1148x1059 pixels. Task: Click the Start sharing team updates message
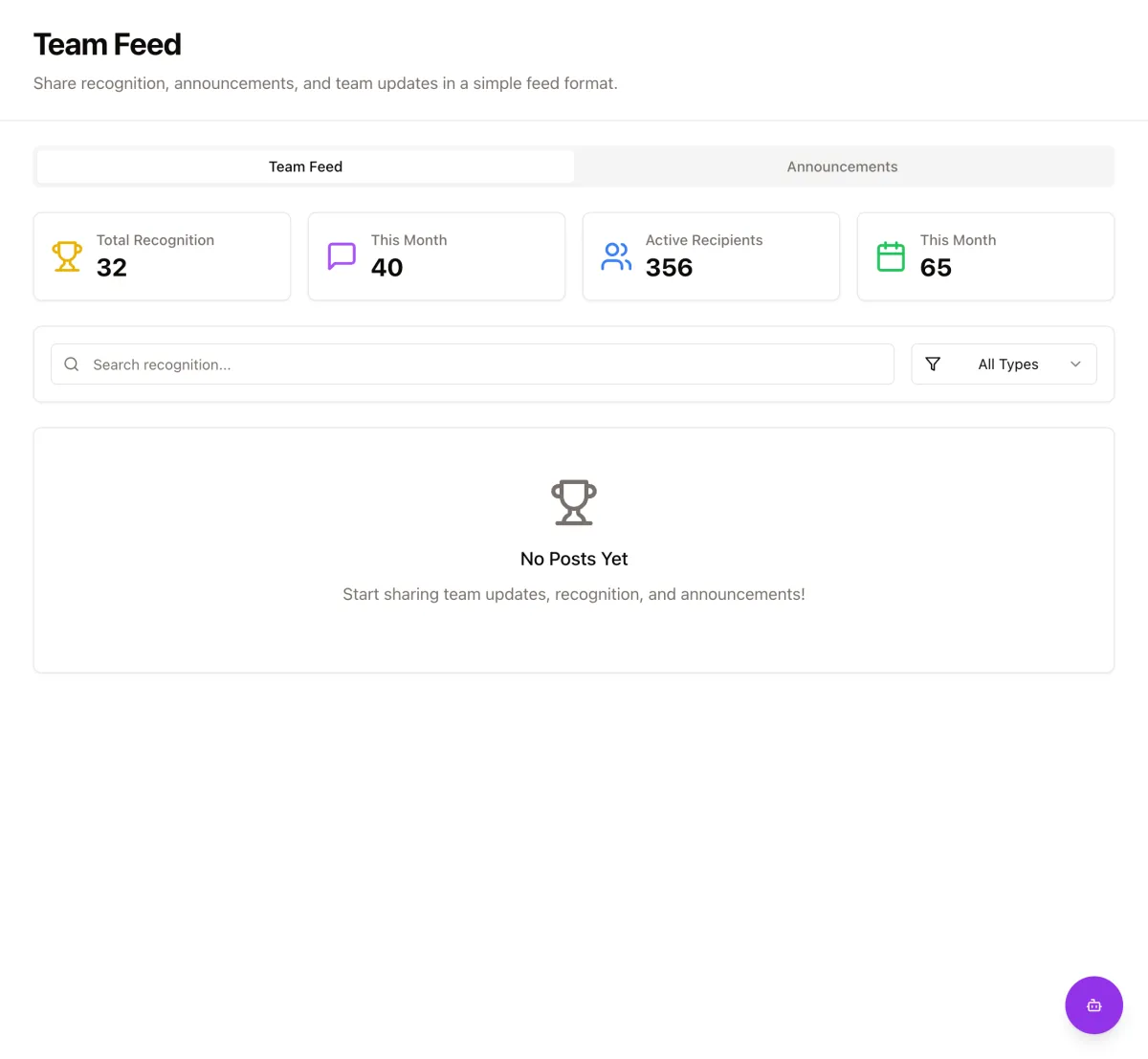(x=574, y=594)
